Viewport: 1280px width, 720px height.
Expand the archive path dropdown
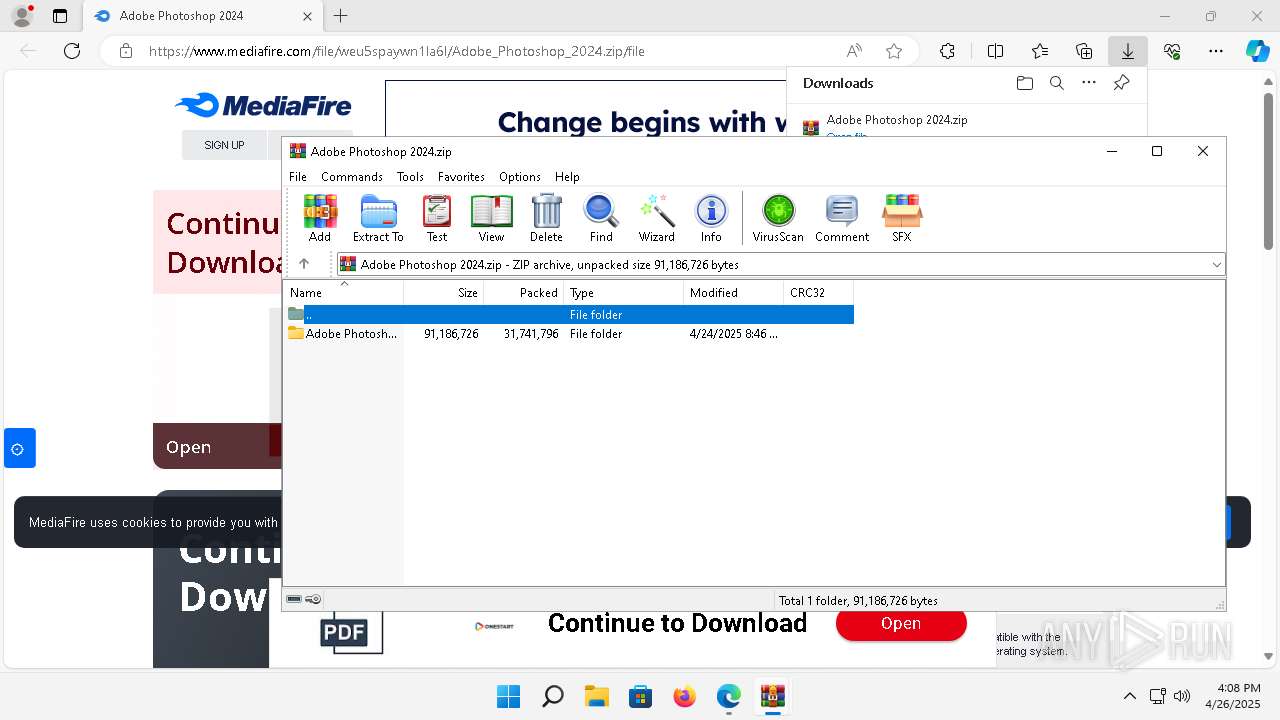1216,265
